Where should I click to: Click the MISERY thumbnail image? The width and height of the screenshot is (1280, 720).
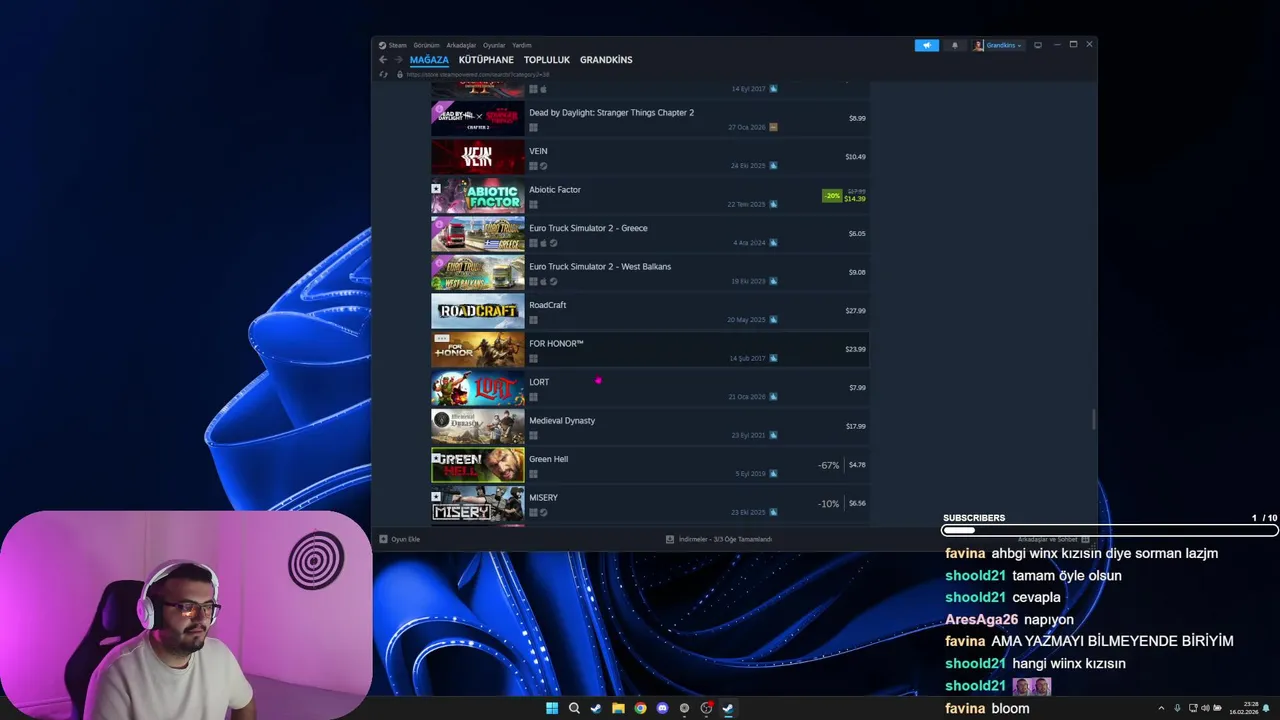pos(477,504)
